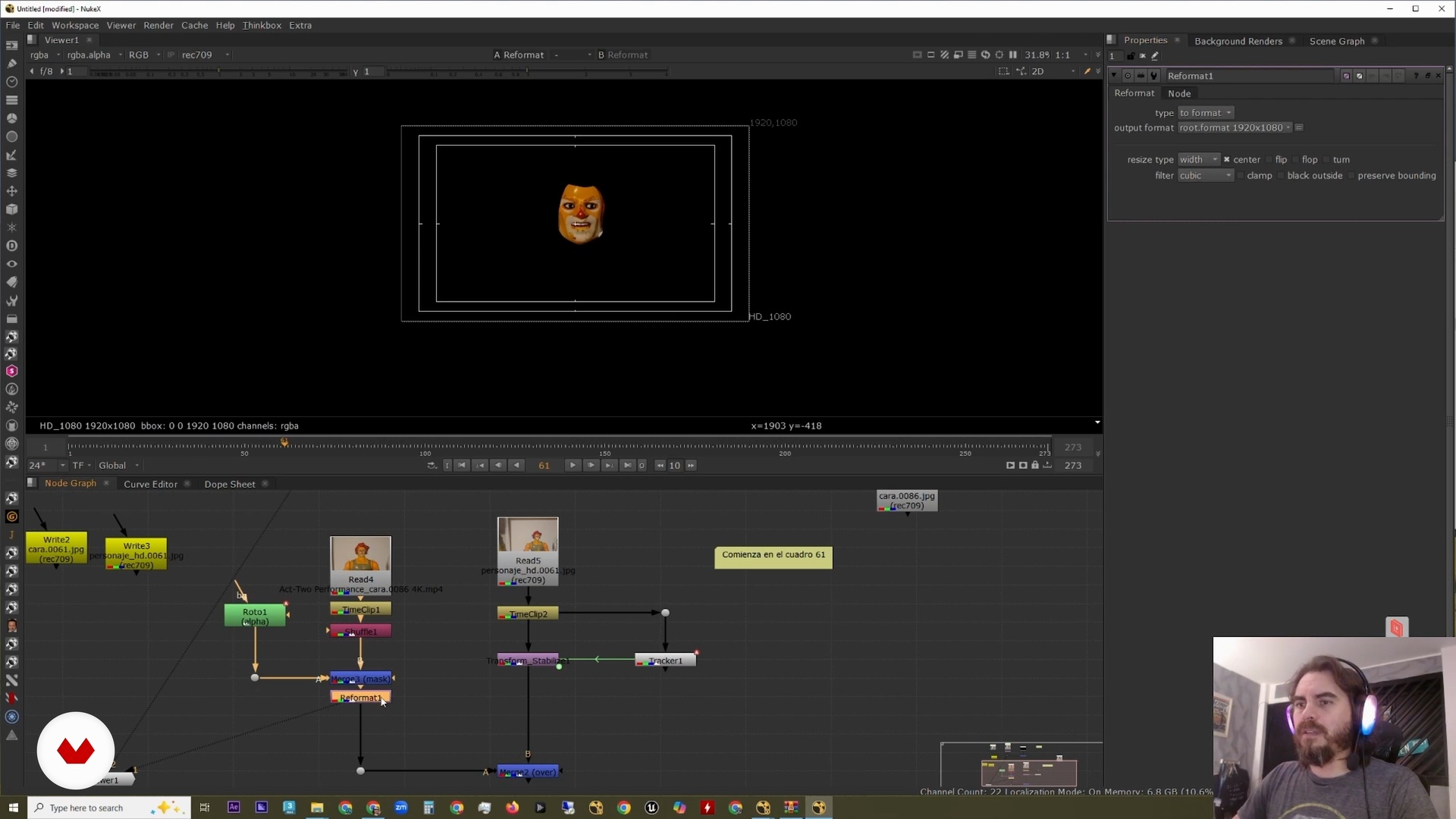The height and width of the screenshot is (819, 1456).
Task: Click the properties help question mark icon
Action: pyautogui.click(x=1415, y=76)
